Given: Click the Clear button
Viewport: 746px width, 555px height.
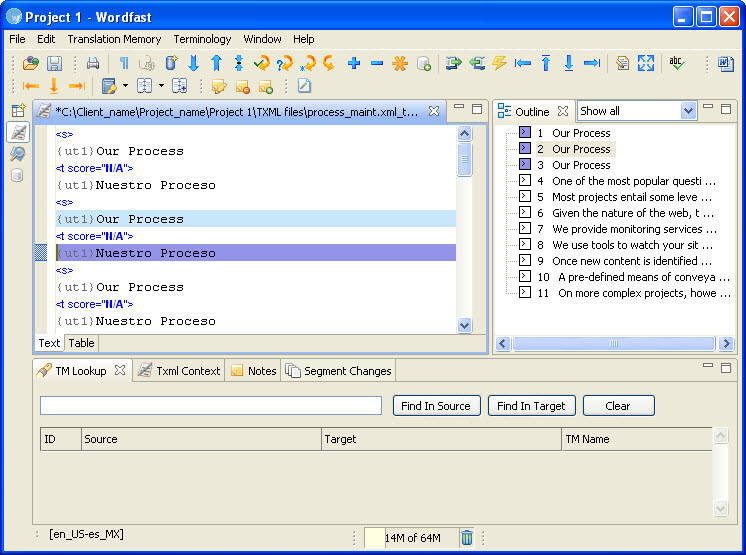Looking at the screenshot, I should (618, 406).
